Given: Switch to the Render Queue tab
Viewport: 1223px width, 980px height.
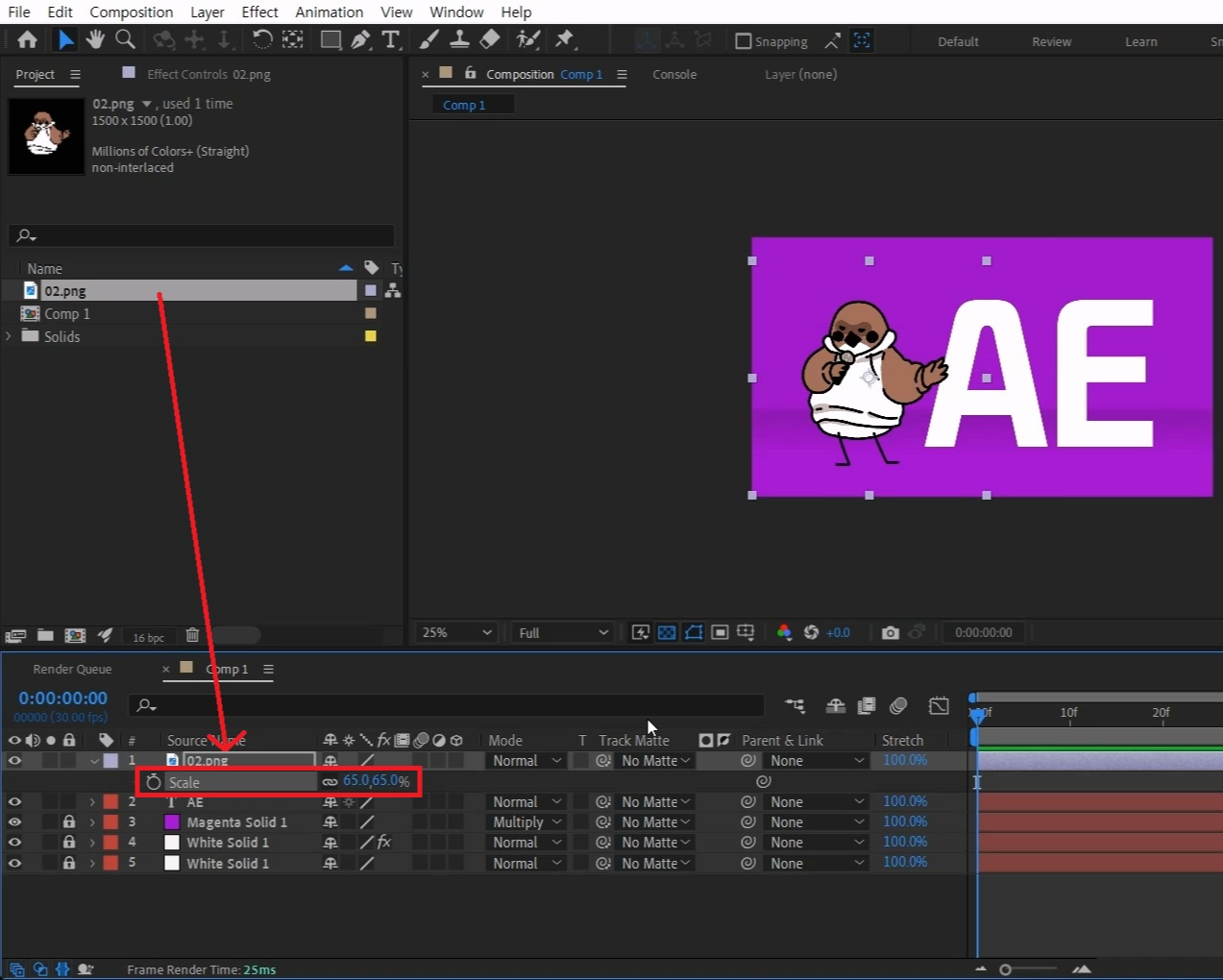Looking at the screenshot, I should [x=72, y=669].
